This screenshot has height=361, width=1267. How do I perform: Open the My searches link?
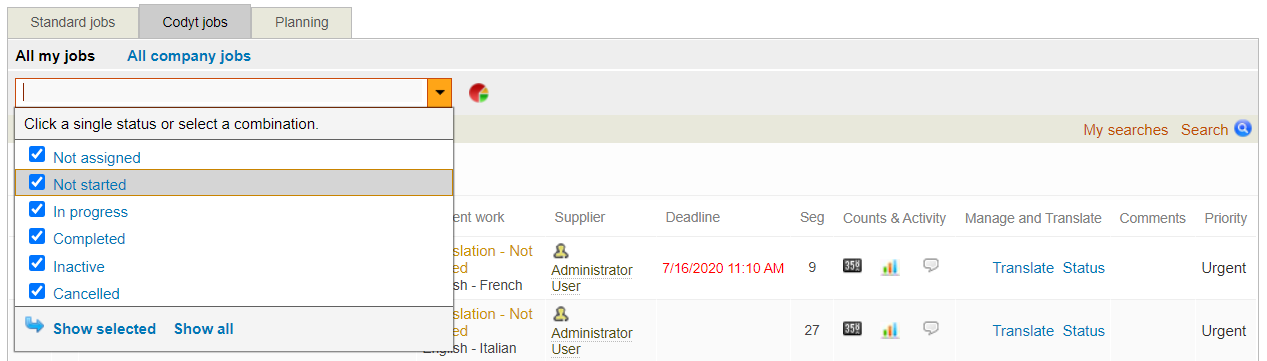pyautogui.click(x=1126, y=130)
